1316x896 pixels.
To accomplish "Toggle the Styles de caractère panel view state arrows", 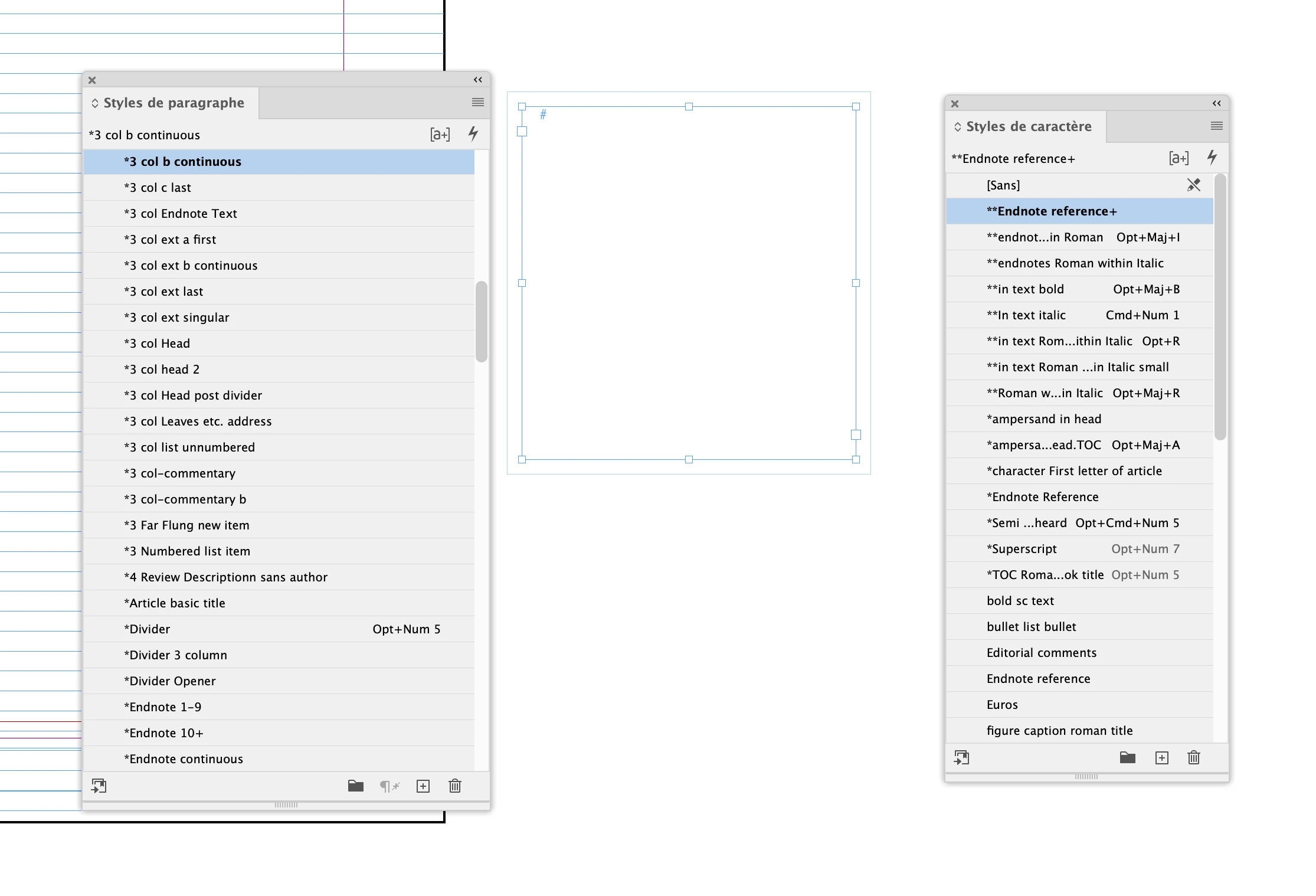I will pyautogui.click(x=958, y=127).
